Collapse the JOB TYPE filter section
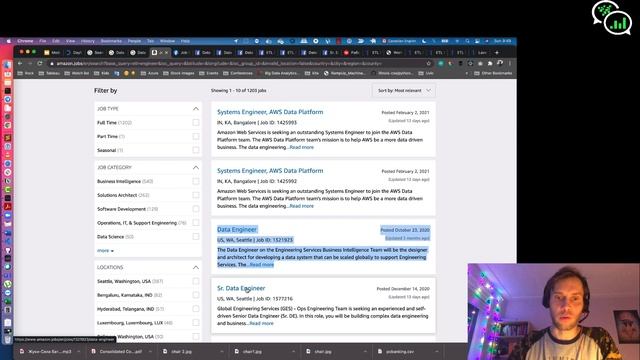The image size is (640, 360). coord(196,109)
